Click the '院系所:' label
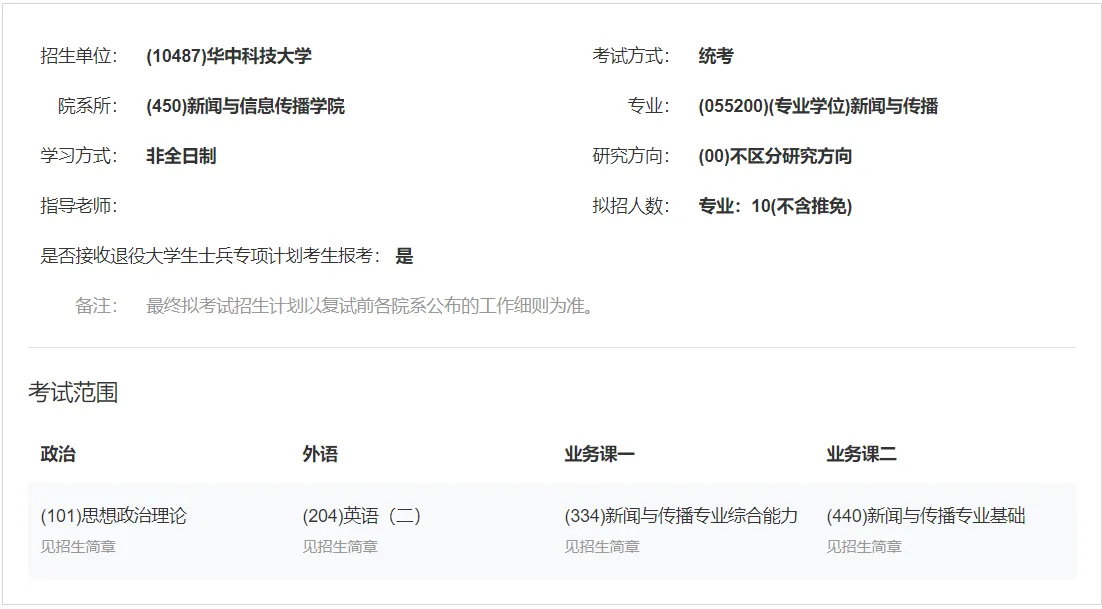Image resolution: width=1102 pixels, height=609 pixels. pyautogui.click(x=88, y=106)
